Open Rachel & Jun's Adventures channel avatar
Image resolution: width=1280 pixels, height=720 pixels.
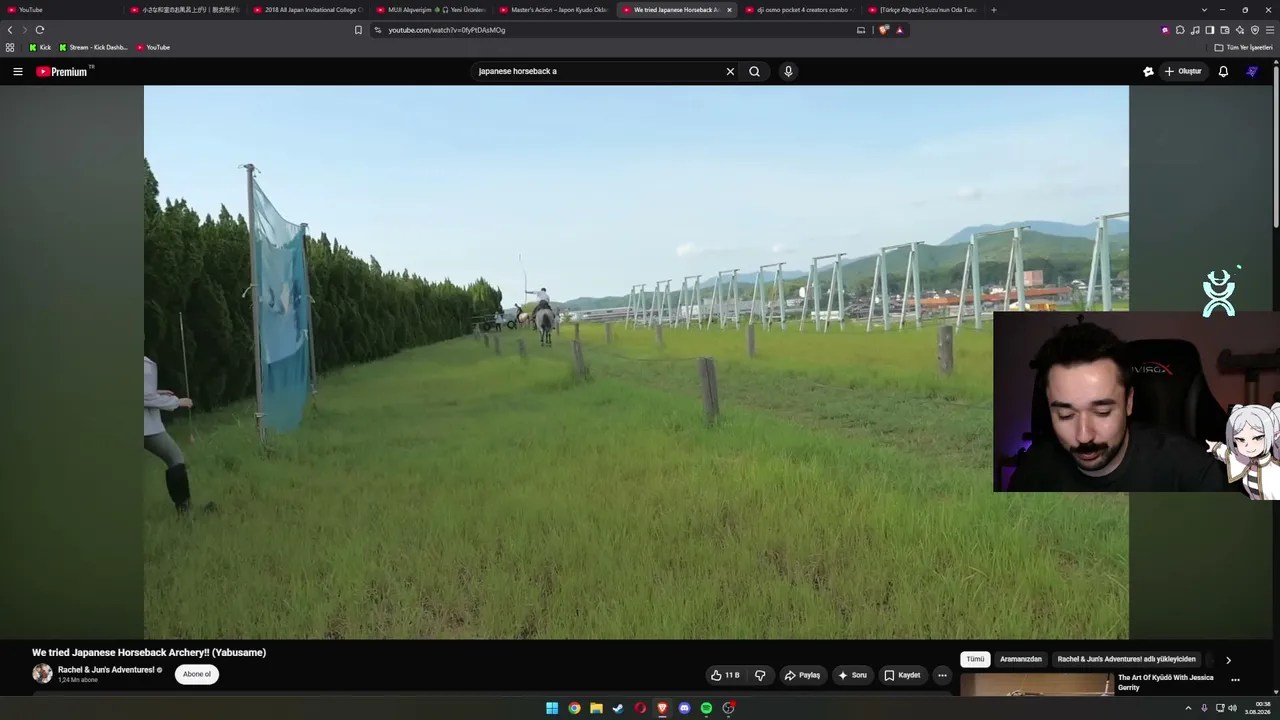coord(42,674)
